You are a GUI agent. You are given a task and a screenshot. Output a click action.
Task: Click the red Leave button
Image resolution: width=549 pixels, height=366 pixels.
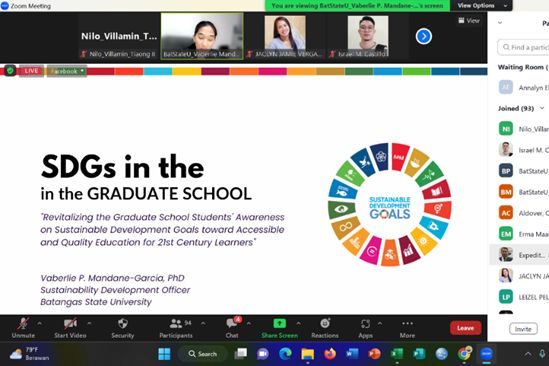click(x=465, y=328)
